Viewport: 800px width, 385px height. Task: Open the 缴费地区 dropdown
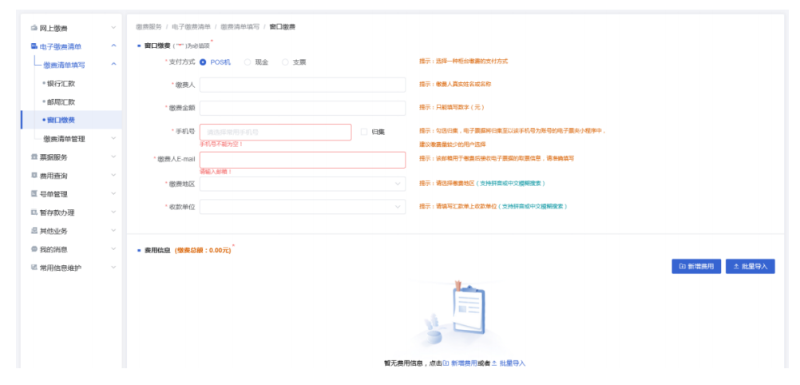[303, 184]
